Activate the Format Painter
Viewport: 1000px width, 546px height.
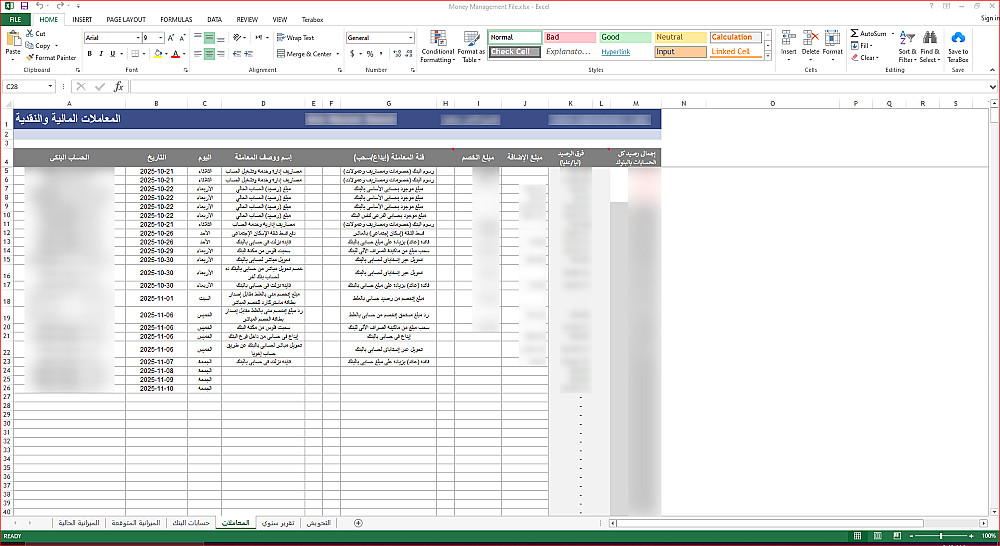point(51,57)
